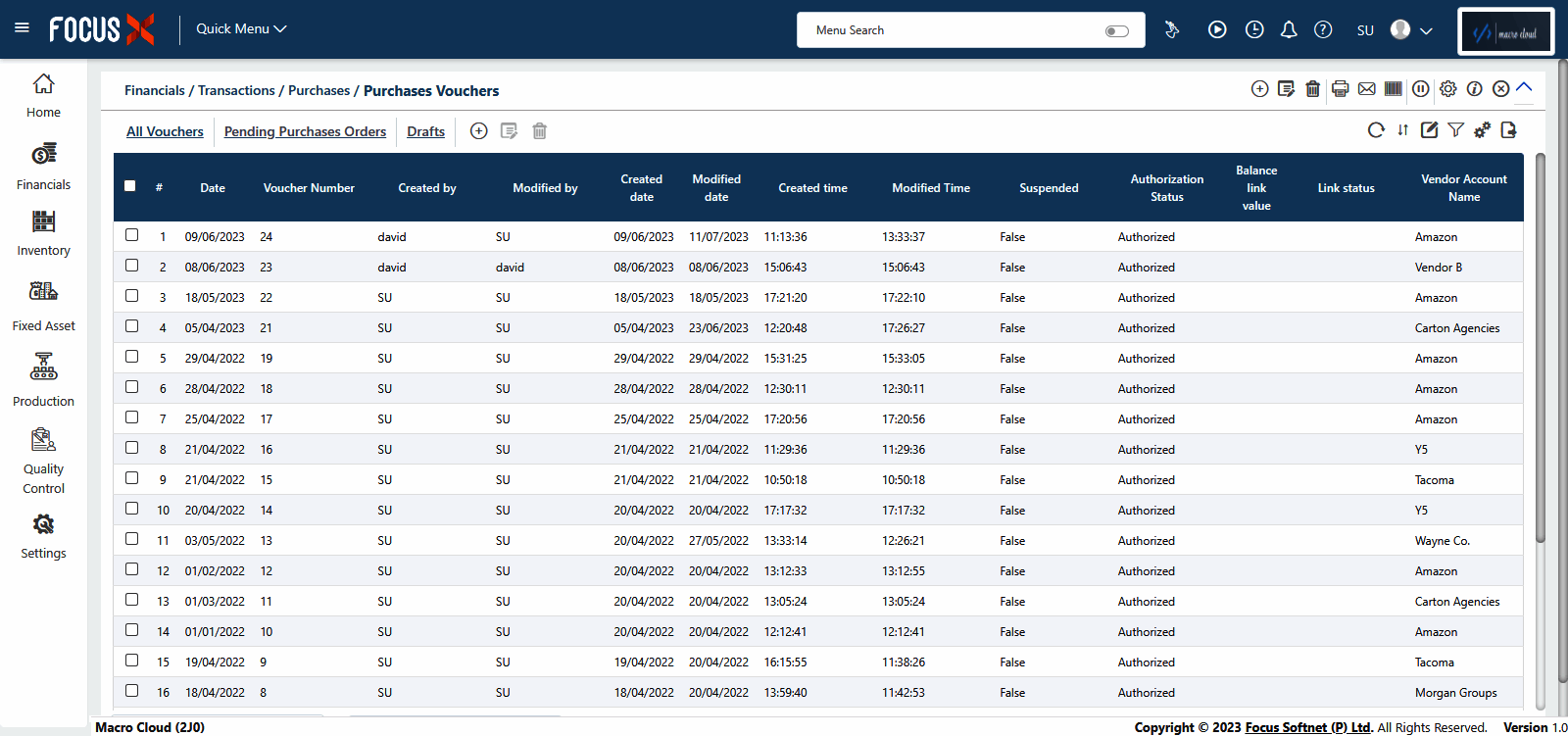Open the Inventory module in sidebar
The height and width of the screenshot is (736, 1568).
pos(43,233)
